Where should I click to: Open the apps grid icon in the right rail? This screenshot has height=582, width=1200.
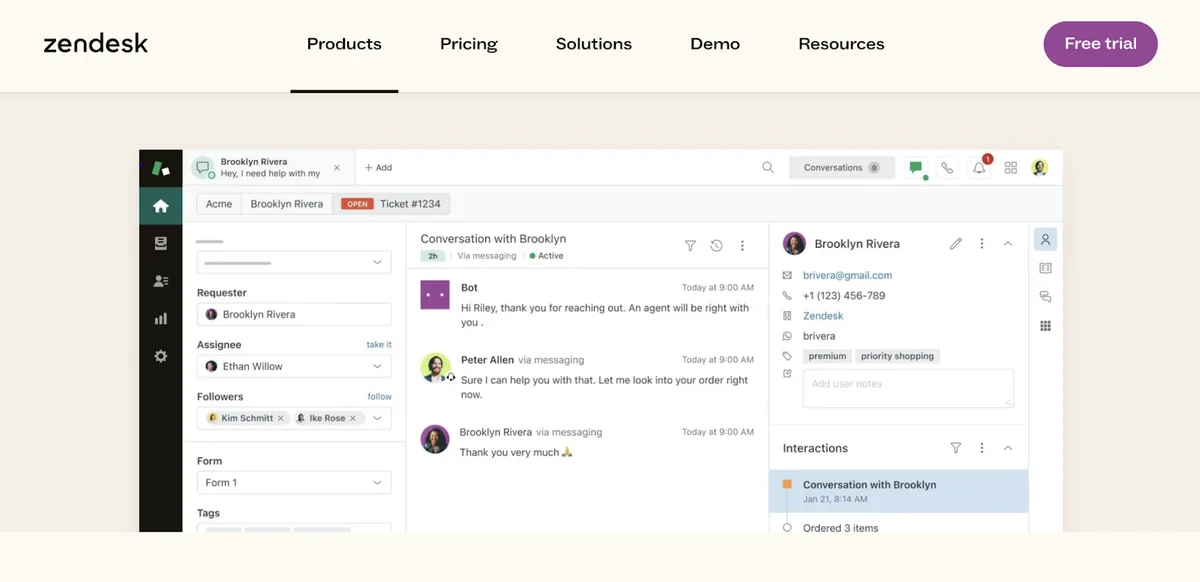(x=1045, y=326)
